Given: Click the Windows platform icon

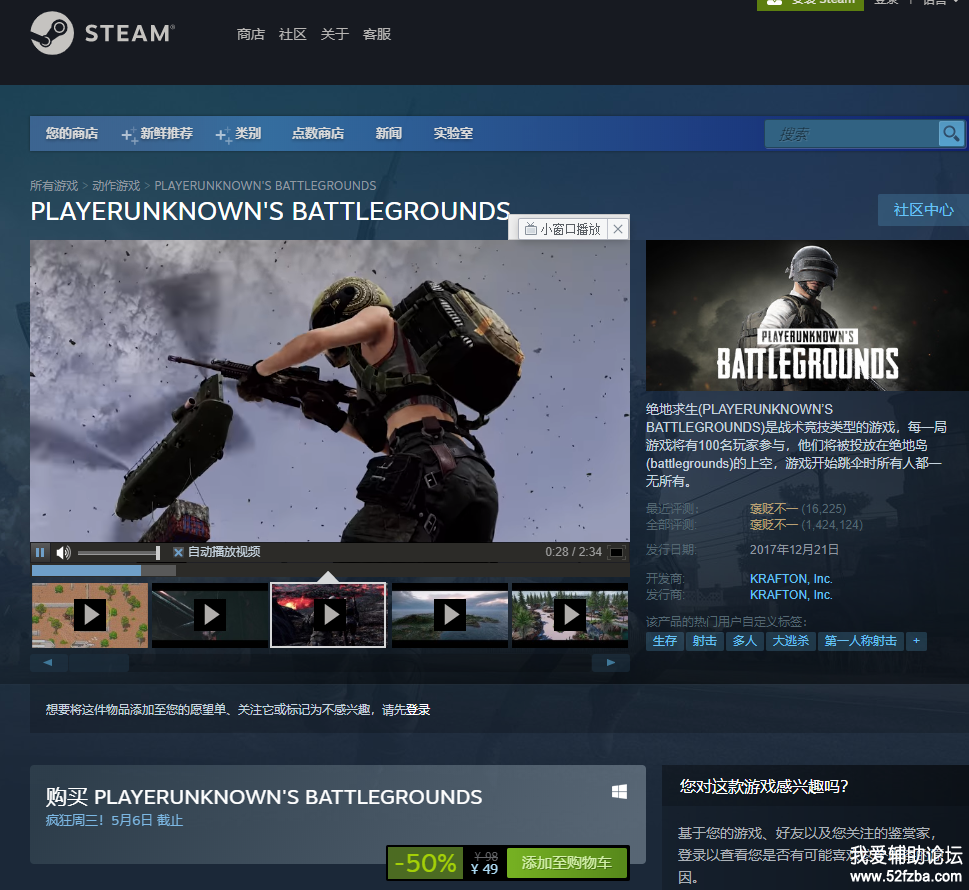Looking at the screenshot, I should 619,792.
